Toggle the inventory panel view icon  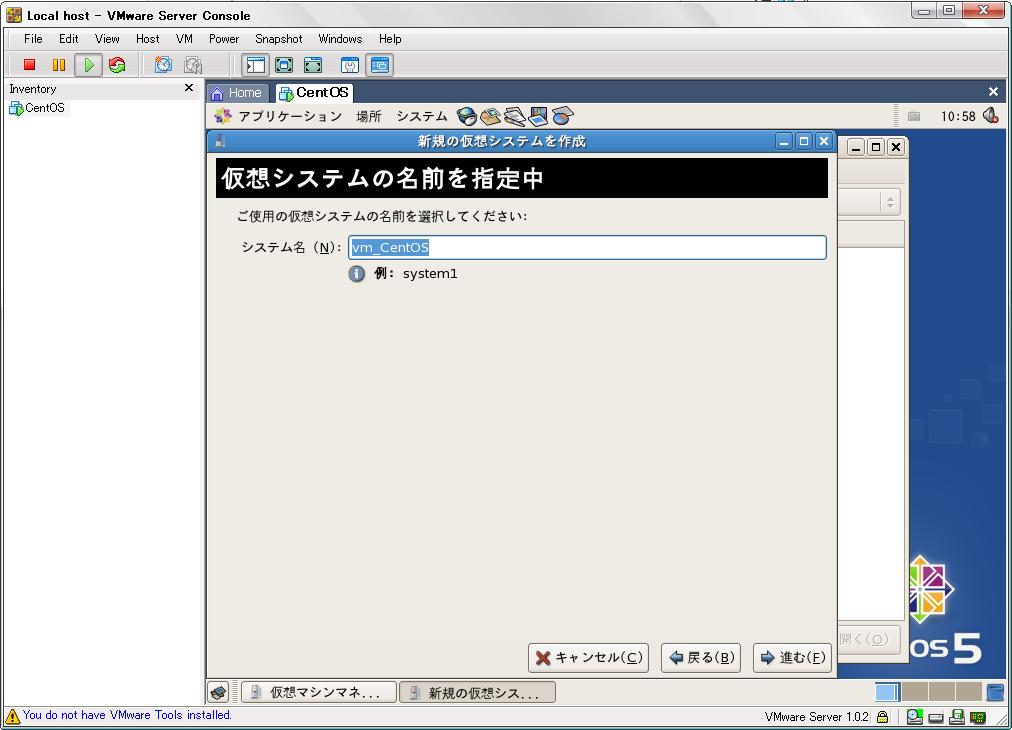pyautogui.click(x=256, y=65)
